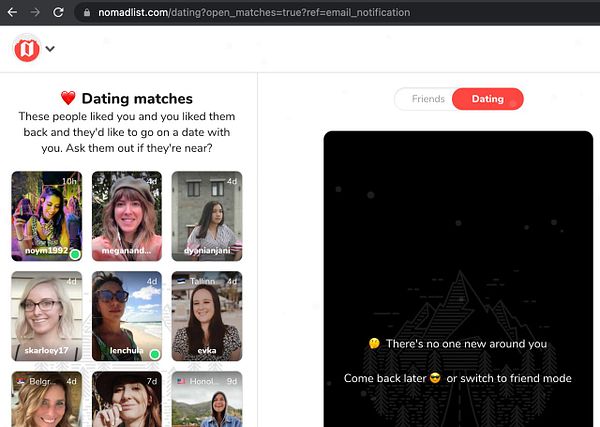
Task: Go forward using browser forward arrow
Action: click(35, 12)
